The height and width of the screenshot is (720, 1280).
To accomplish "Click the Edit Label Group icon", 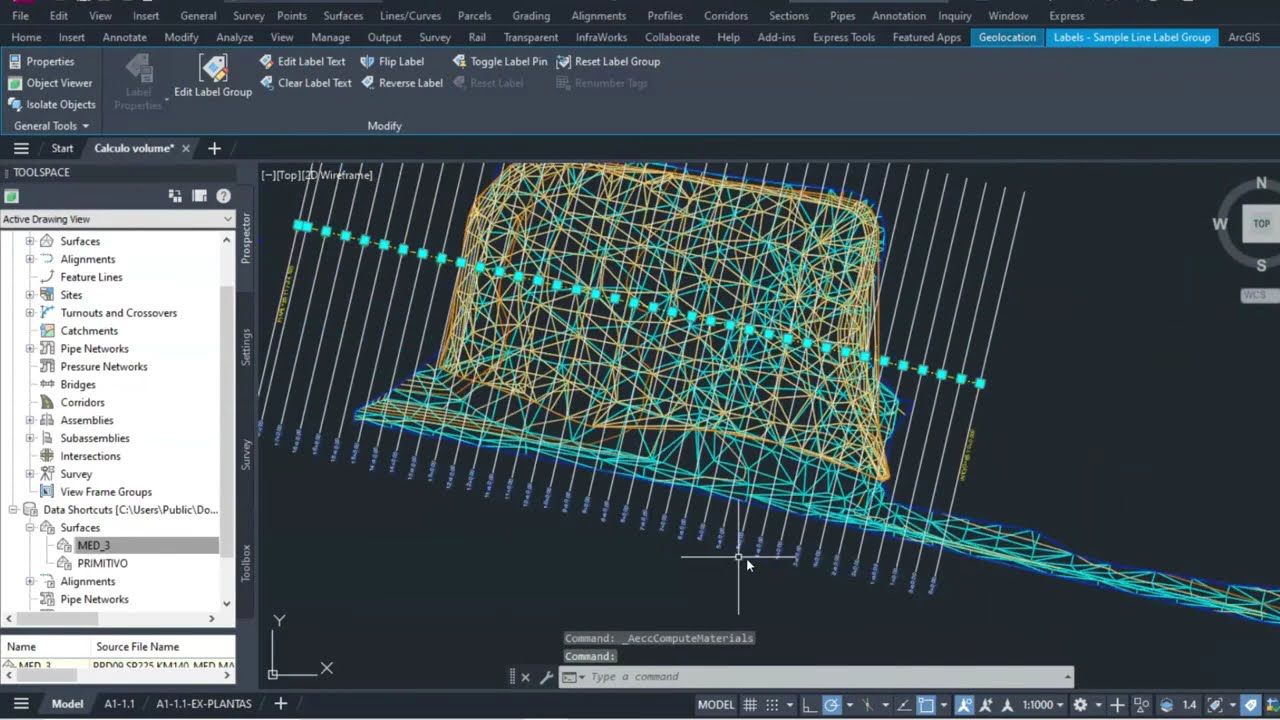I will (213, 68).
